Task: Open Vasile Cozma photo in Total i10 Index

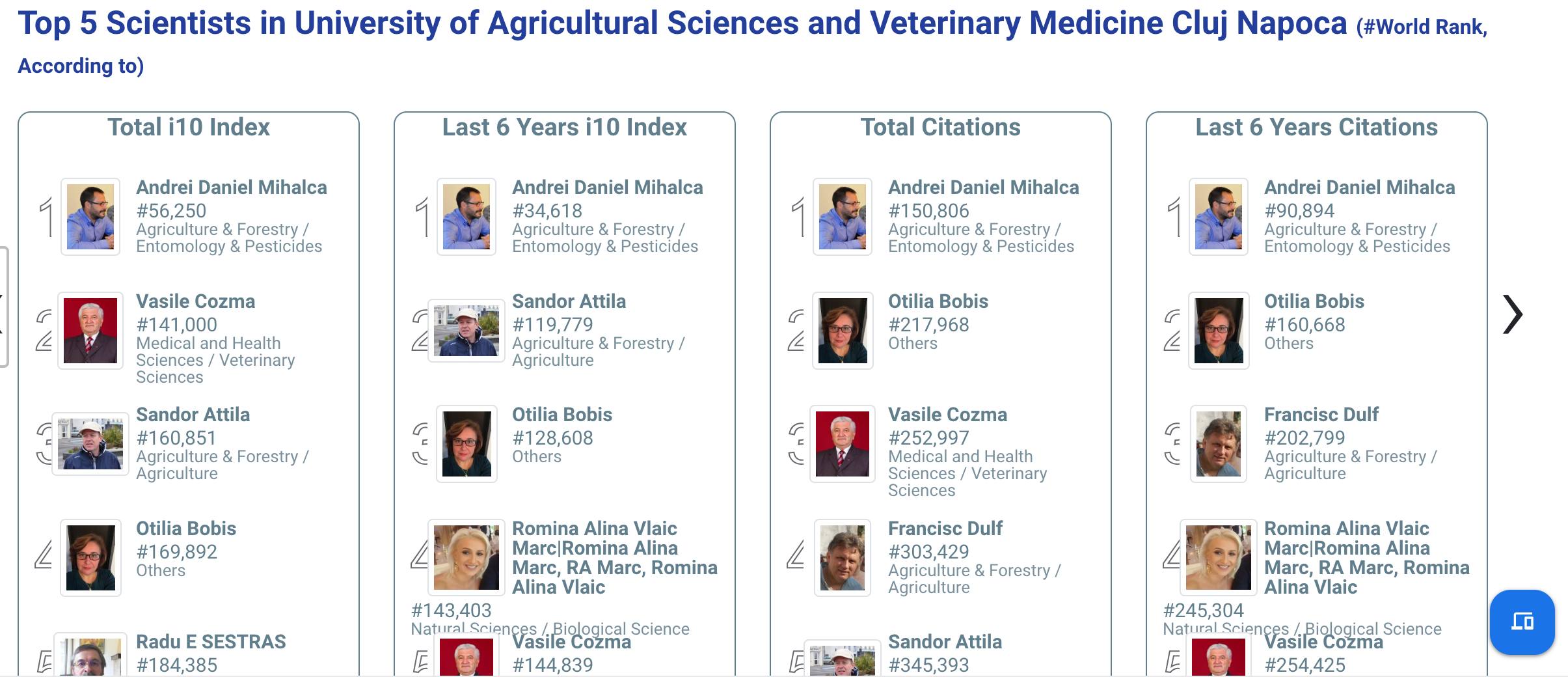Action: click(90, 331)
